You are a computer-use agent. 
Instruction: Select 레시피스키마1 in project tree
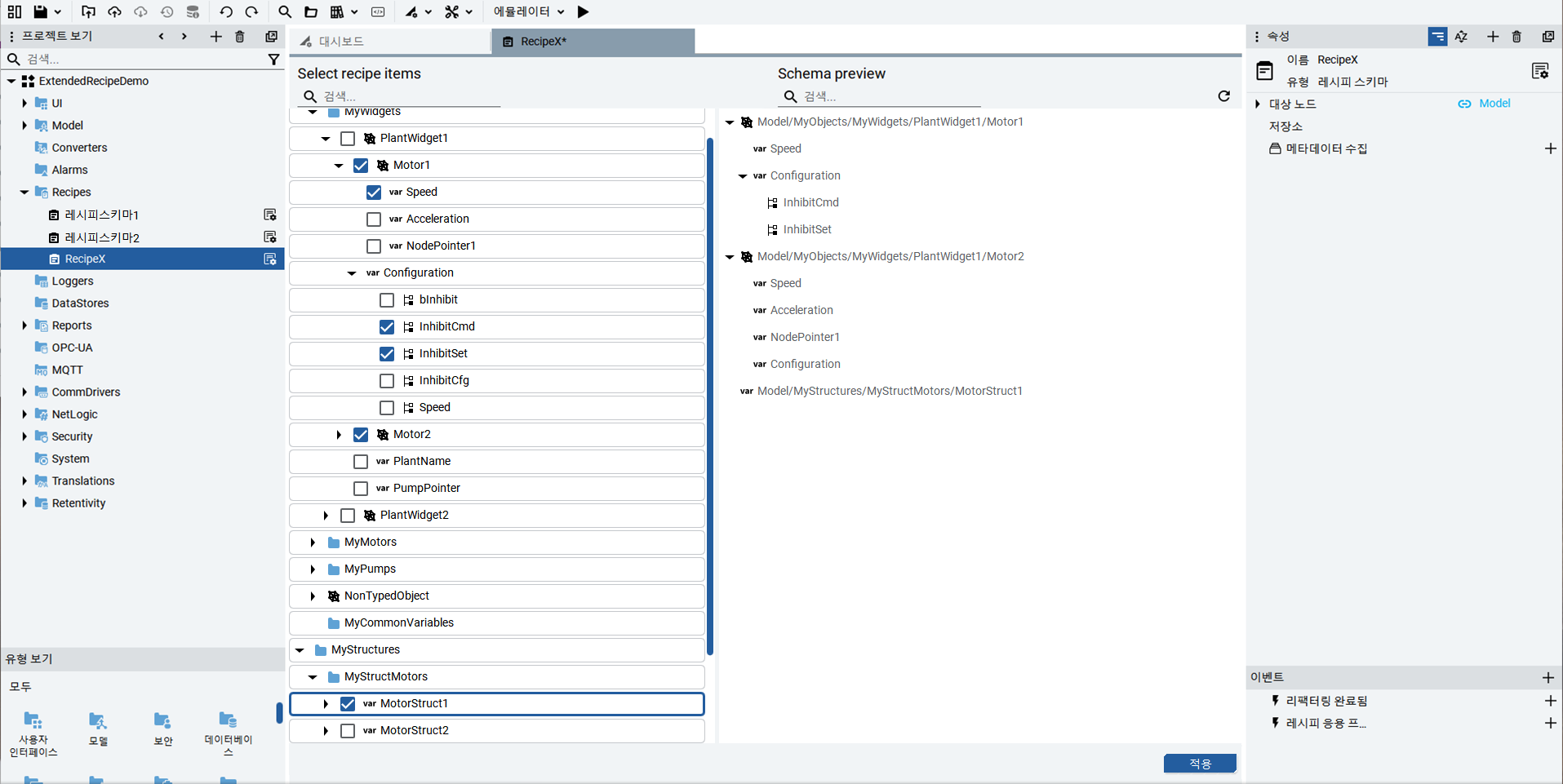click(x=101, y=215)
